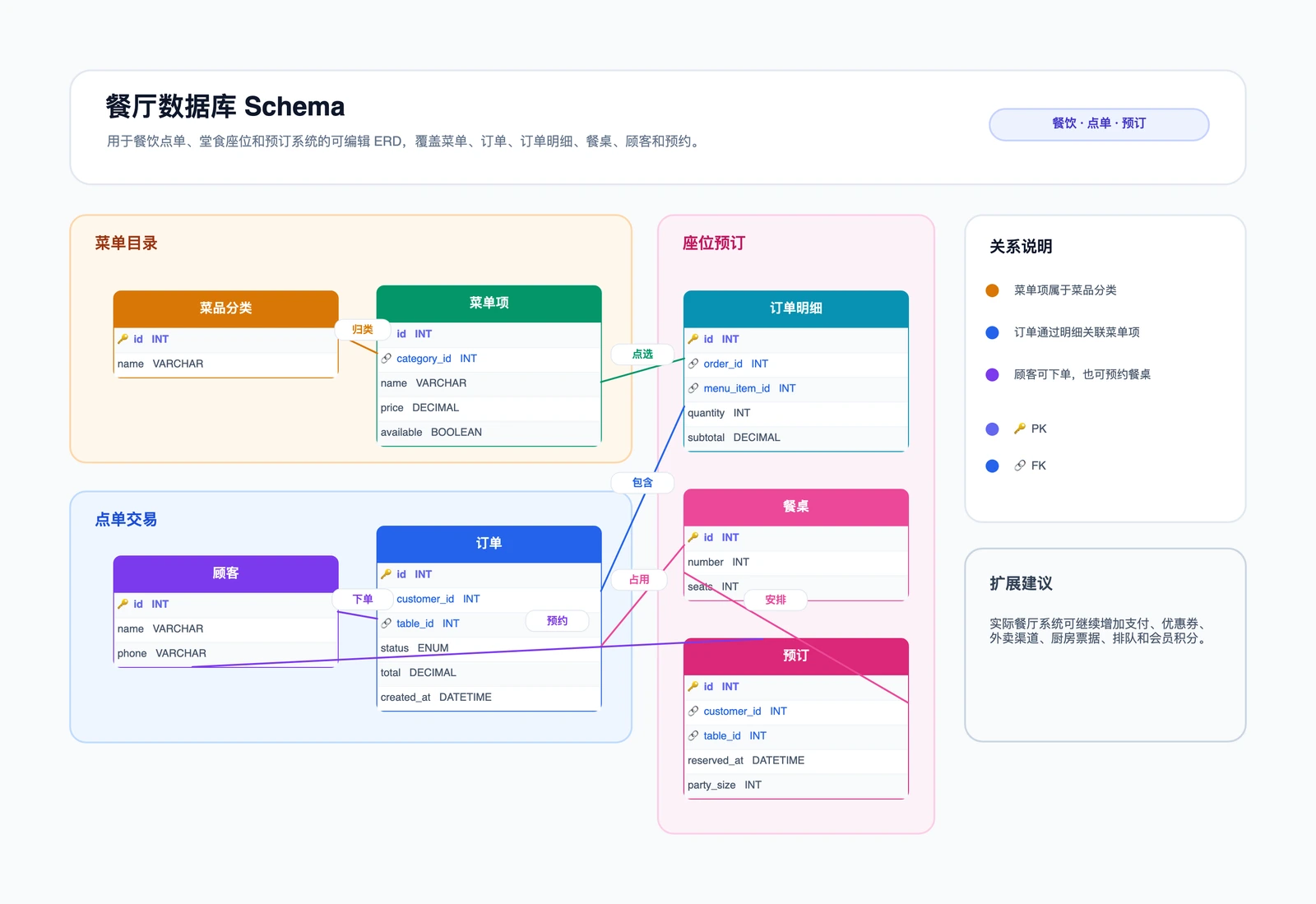Viewport: 1316px width, 904px height.
Task: Click the 关系说明 panel heading
Action: [1021, 246]
